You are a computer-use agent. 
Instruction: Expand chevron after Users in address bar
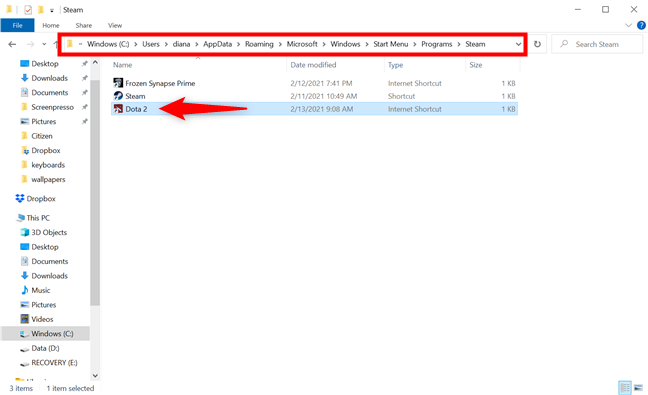pyautogui.click(x=166, y=44)
